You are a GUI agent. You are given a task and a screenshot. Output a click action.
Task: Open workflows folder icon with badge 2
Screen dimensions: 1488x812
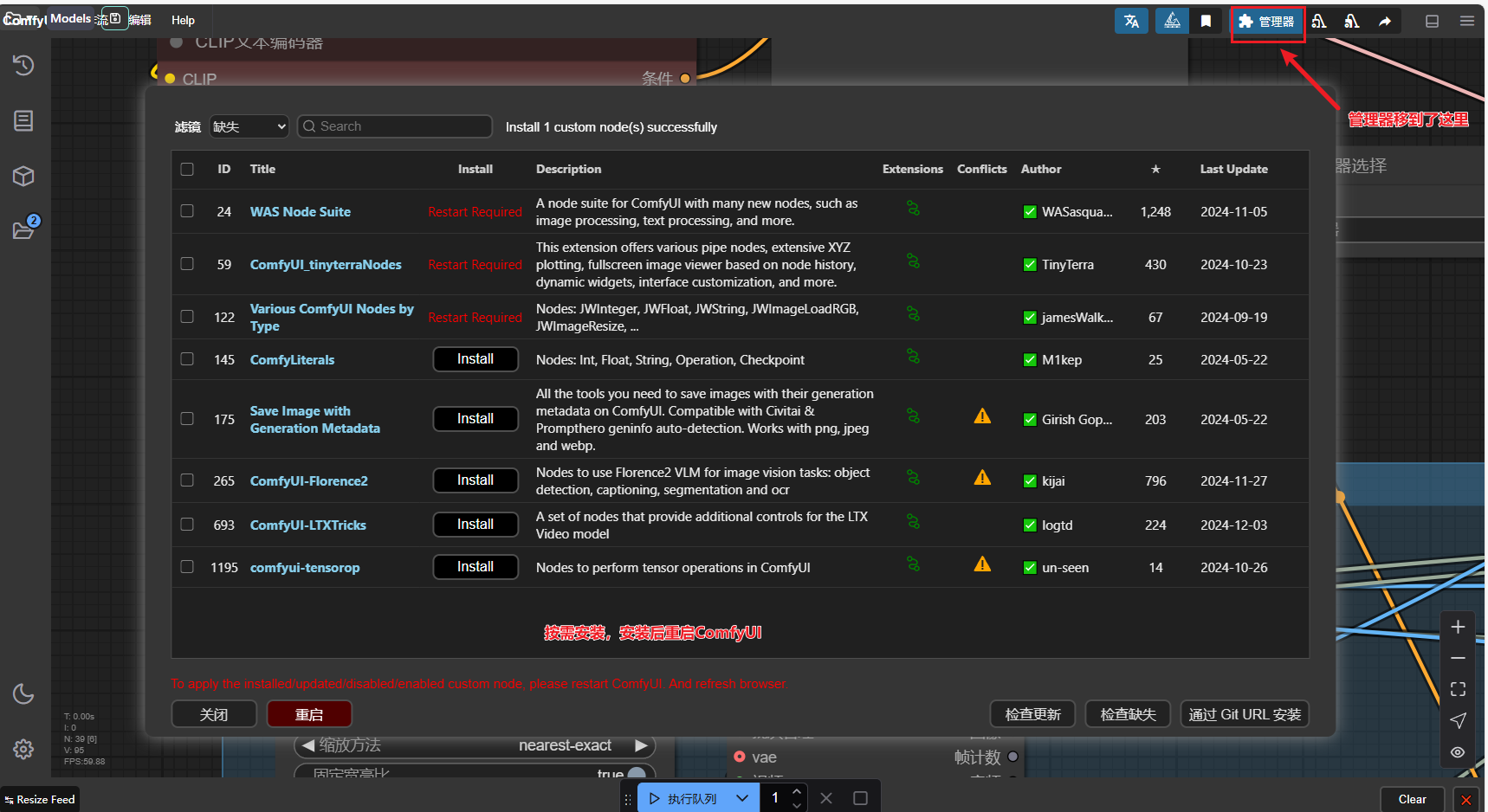coord(23,230)
